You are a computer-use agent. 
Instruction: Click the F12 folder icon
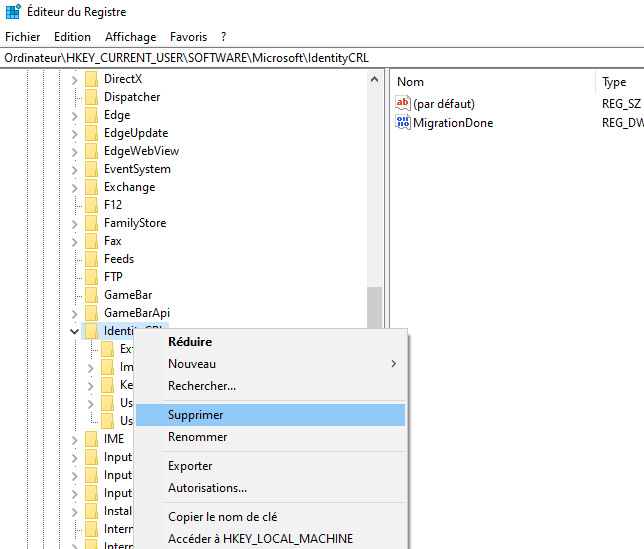click(x=91, y=205)
